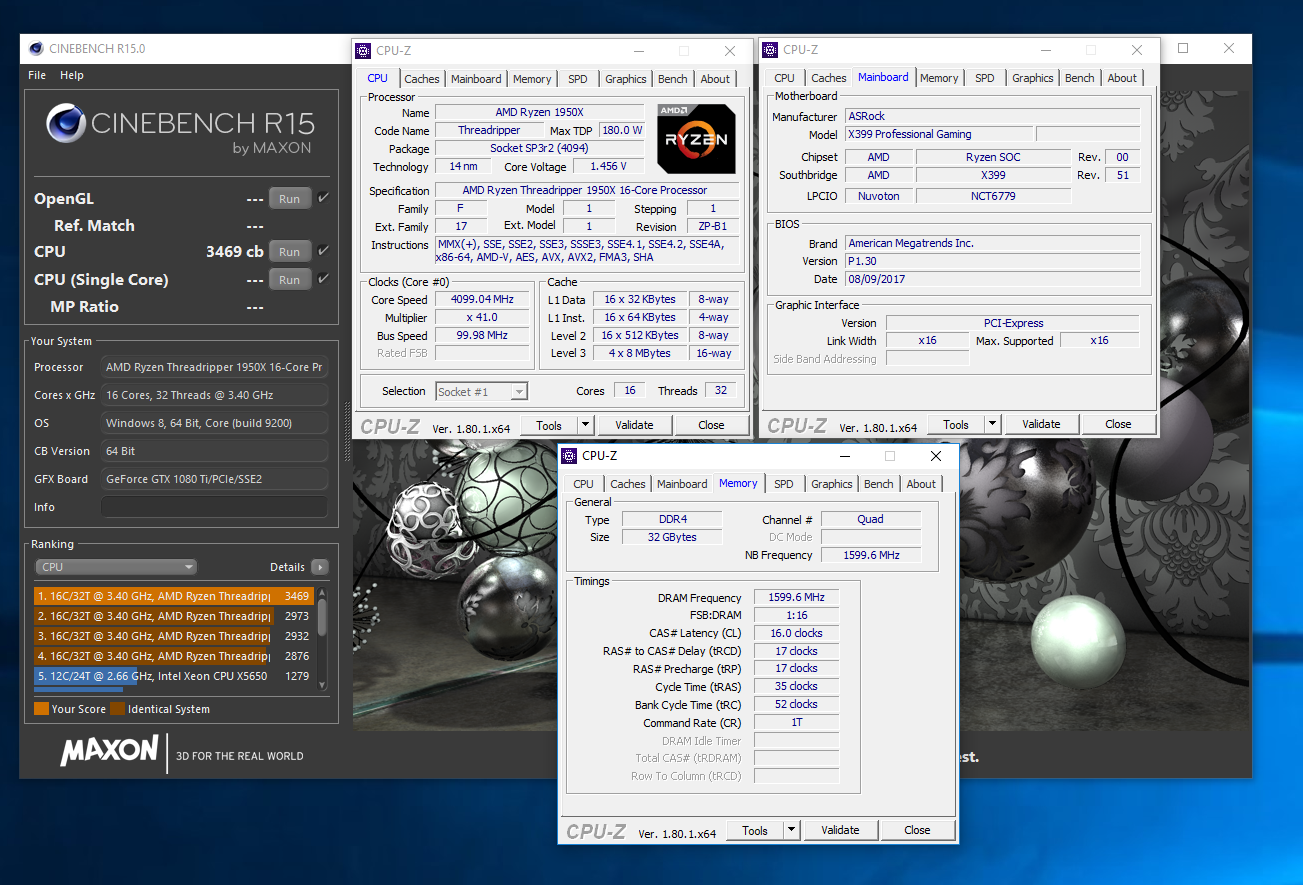
Task: Click the Processor name field in Cinebench
Action: click(214, 367)
